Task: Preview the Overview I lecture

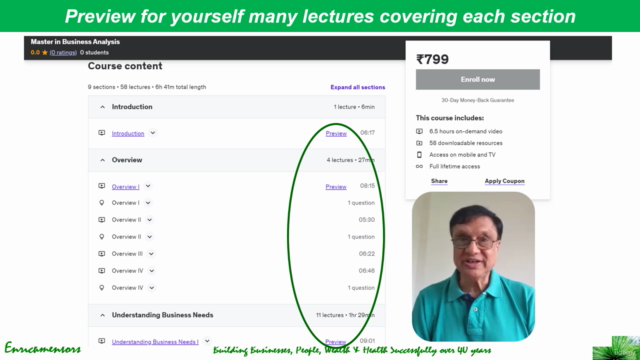Action: coord(336,187)
